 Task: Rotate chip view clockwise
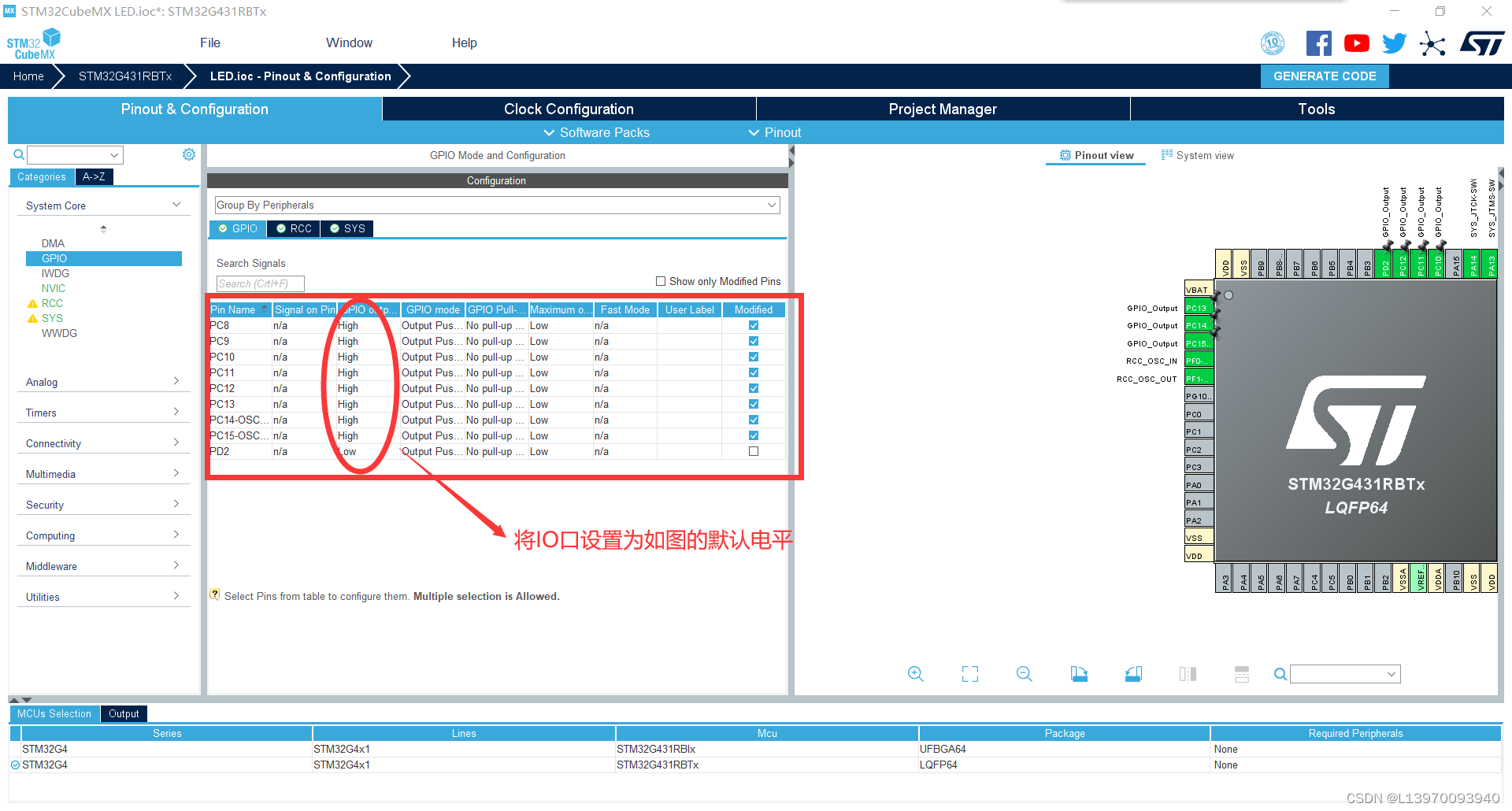point(1079,674)
